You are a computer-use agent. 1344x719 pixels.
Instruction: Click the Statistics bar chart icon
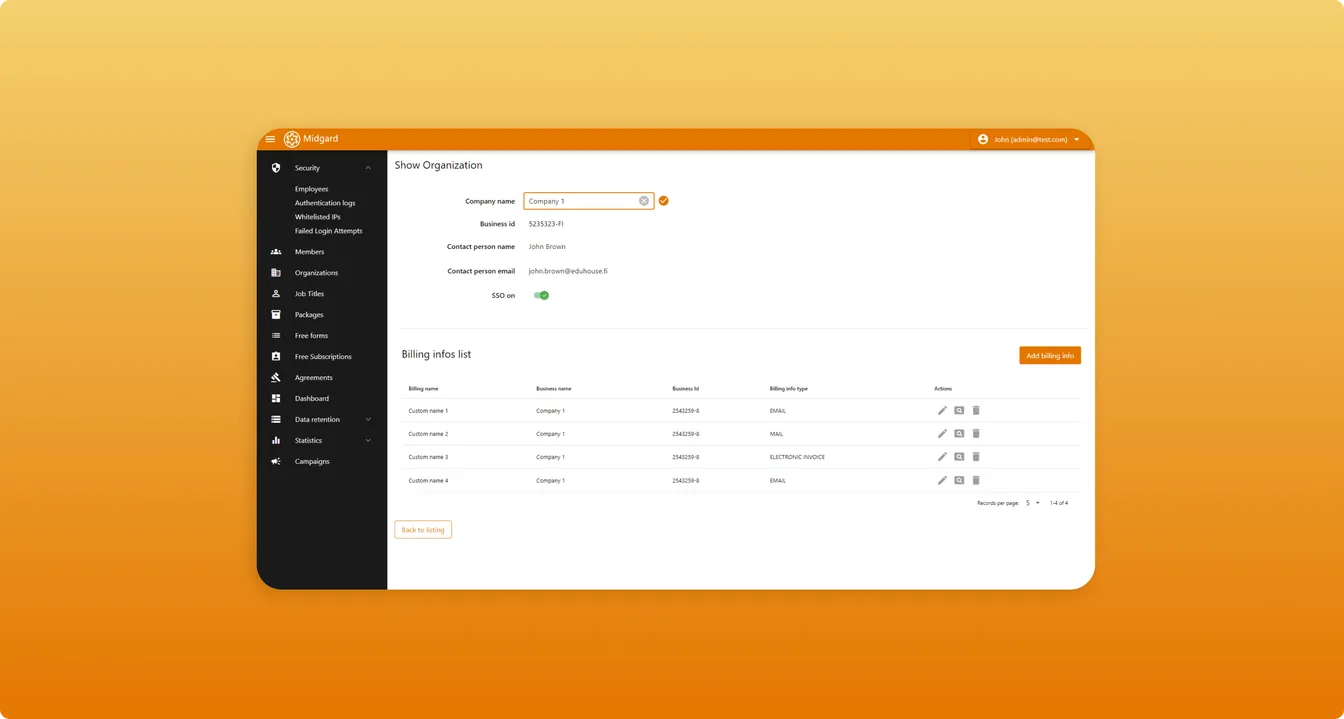pyautogui.click(x=276, y=441)
